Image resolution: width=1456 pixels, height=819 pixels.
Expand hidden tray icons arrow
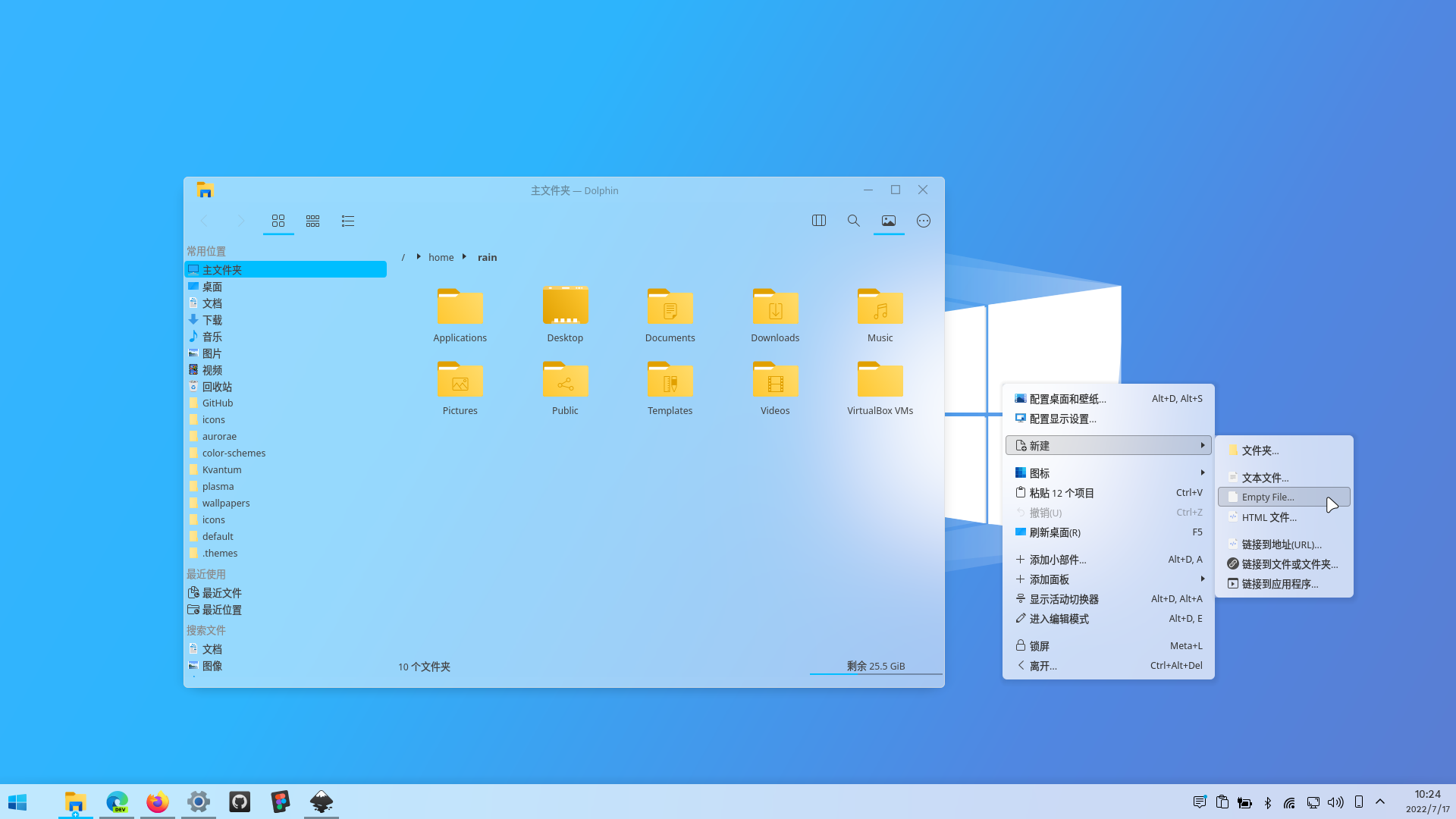click(1380, 802)
